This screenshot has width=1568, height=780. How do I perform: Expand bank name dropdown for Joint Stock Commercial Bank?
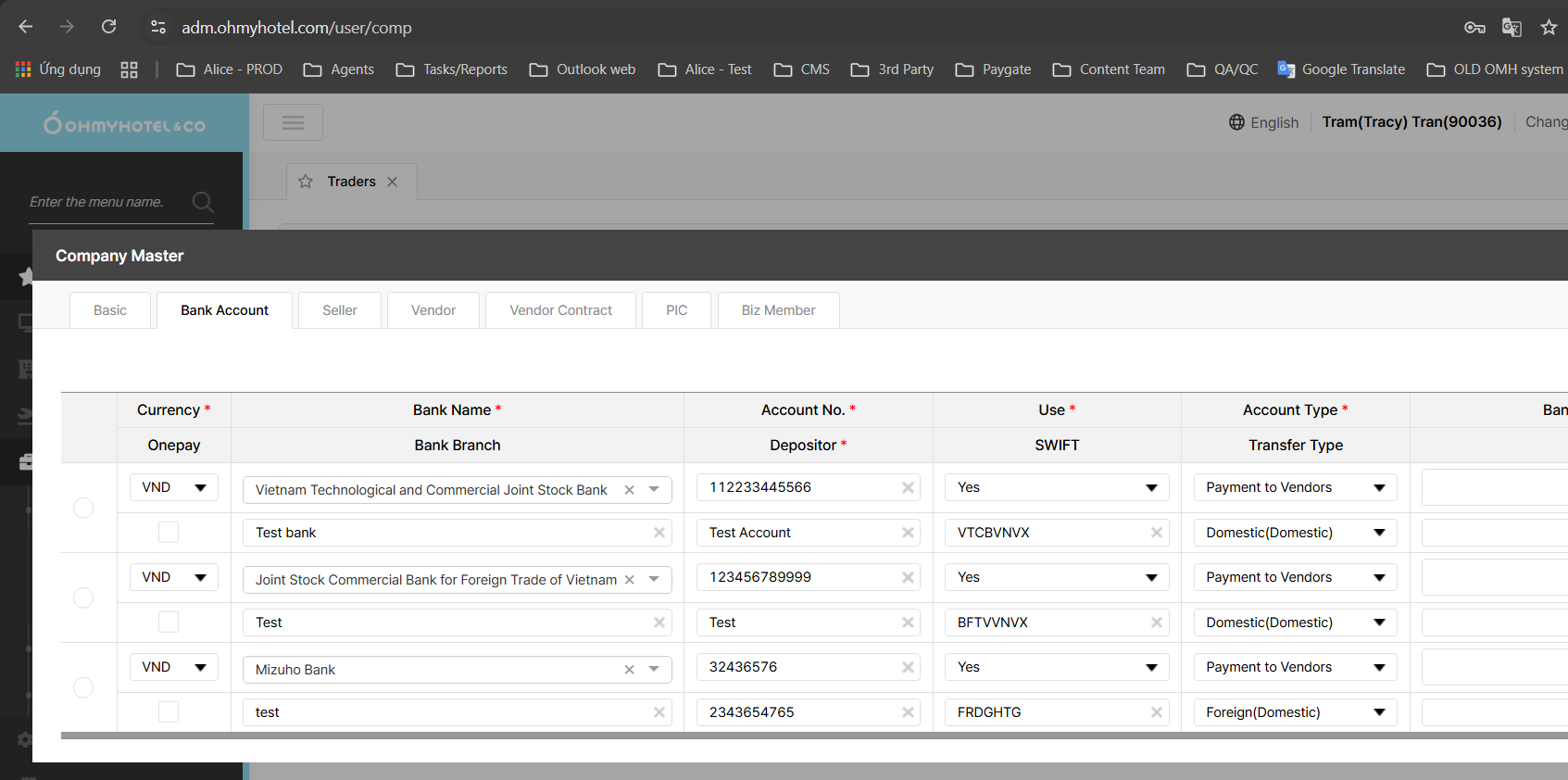654,580
